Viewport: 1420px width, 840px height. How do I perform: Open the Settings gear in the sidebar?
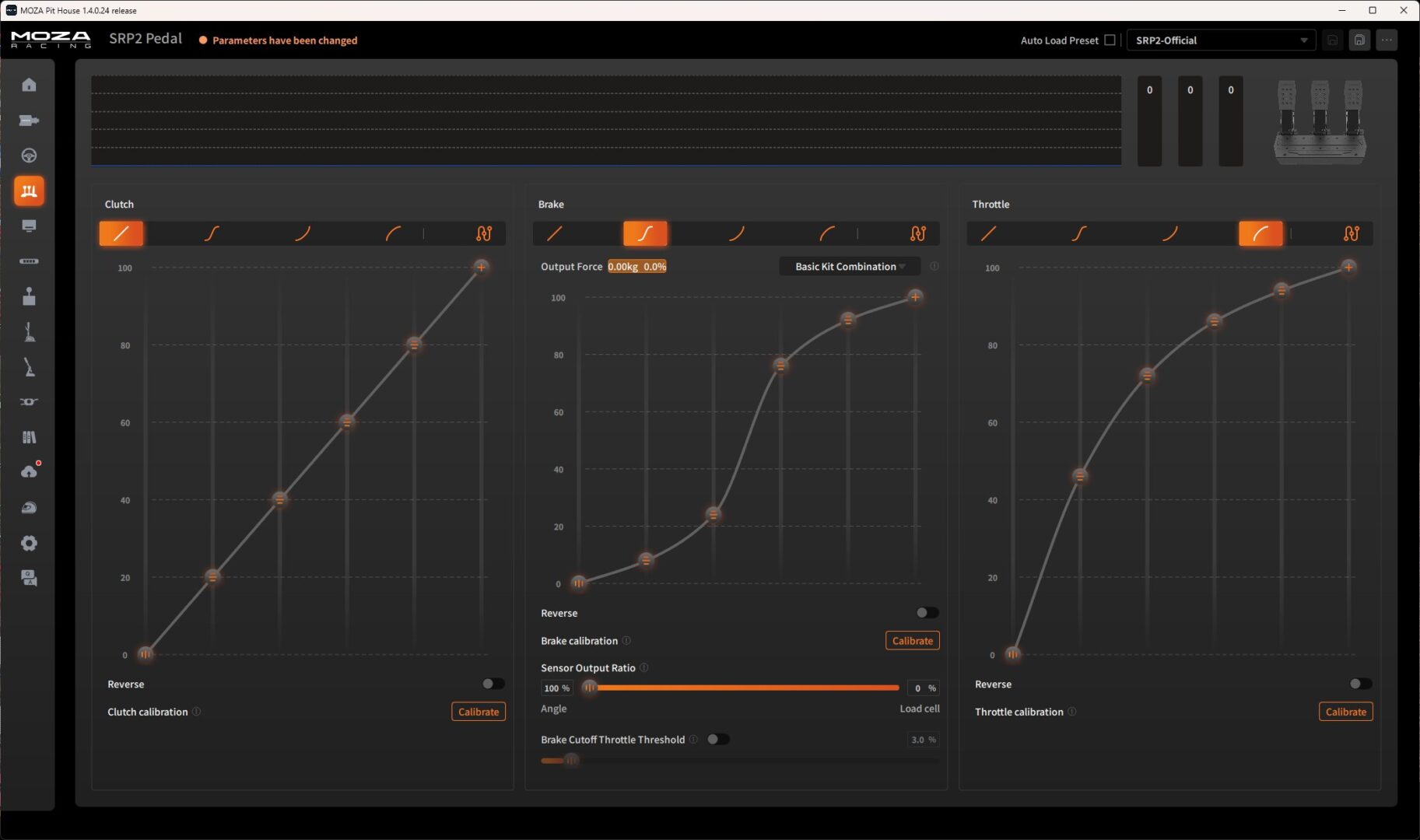[29, 543]
